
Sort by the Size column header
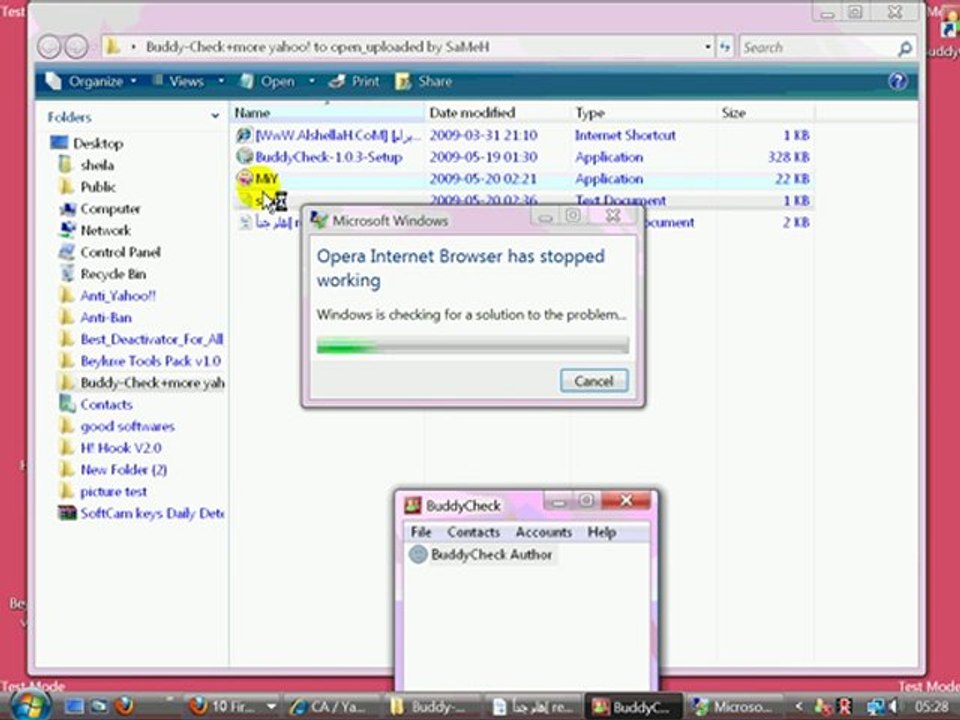[765, 113]
